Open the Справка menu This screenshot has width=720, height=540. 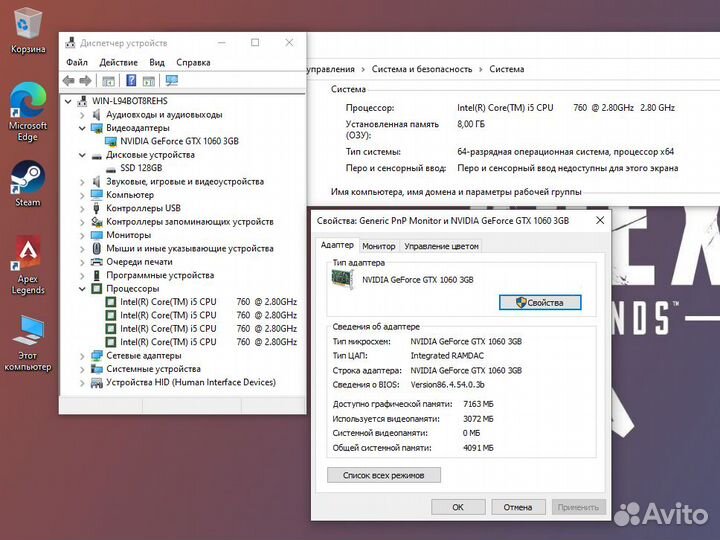pos(193,62)
